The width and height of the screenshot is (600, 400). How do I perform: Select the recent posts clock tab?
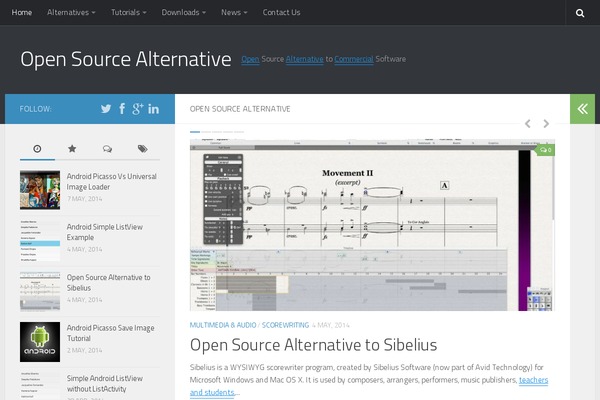tap(37, 149)
